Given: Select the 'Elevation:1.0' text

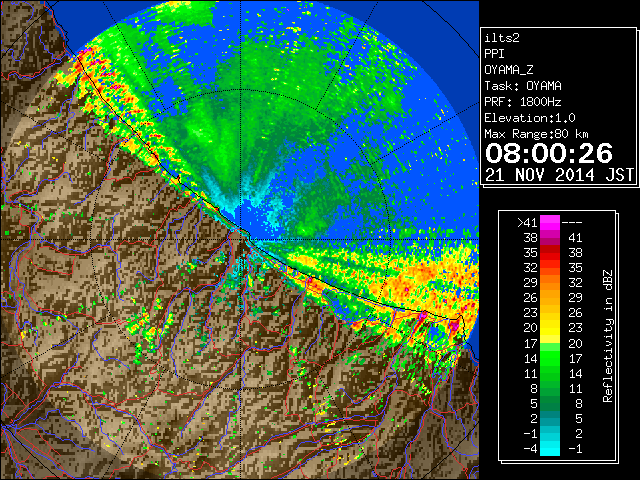Looking at the screenshot, I should pos(530,118).
